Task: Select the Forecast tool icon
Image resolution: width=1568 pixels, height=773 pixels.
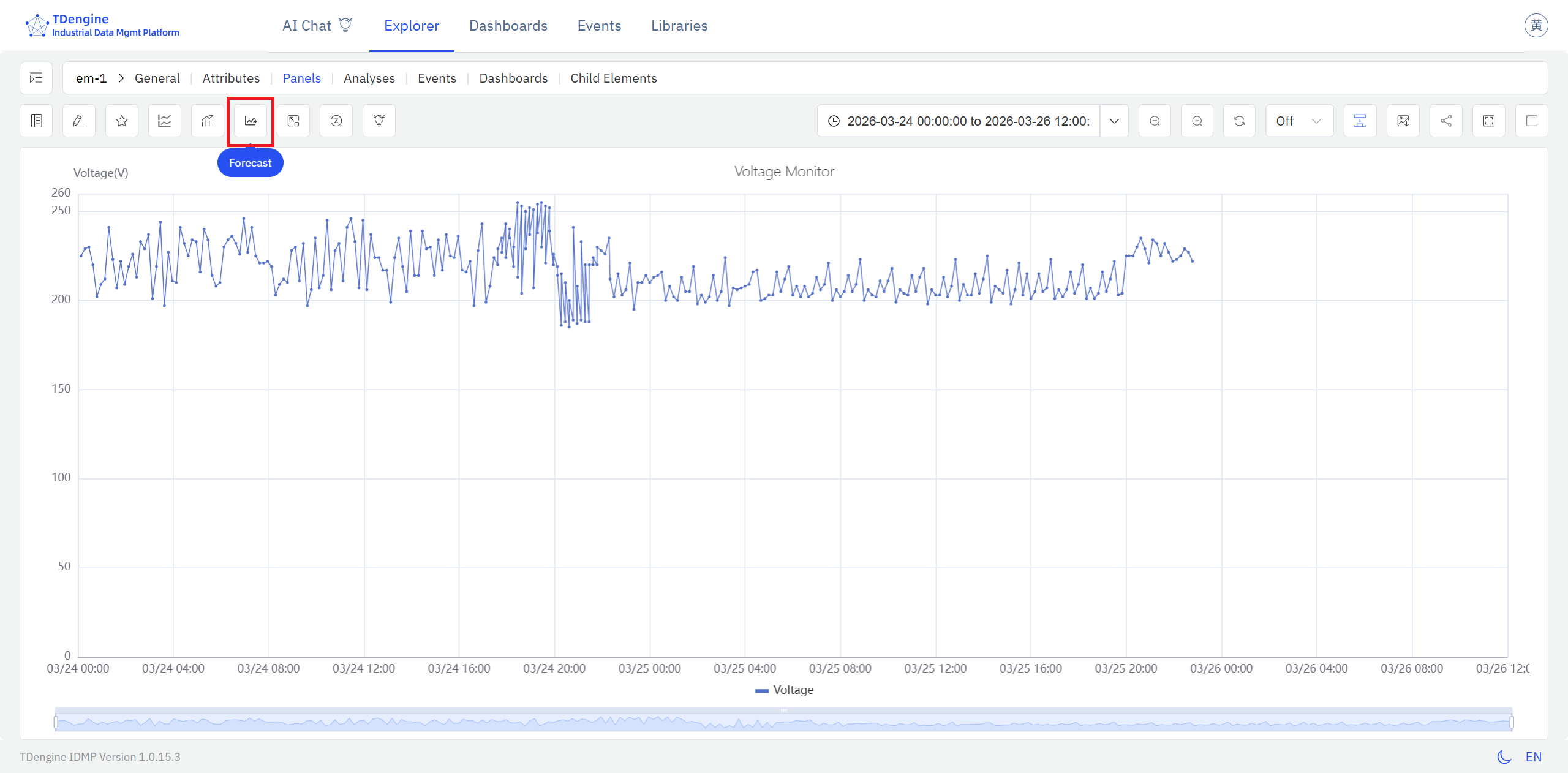Action: pos(250,121)
